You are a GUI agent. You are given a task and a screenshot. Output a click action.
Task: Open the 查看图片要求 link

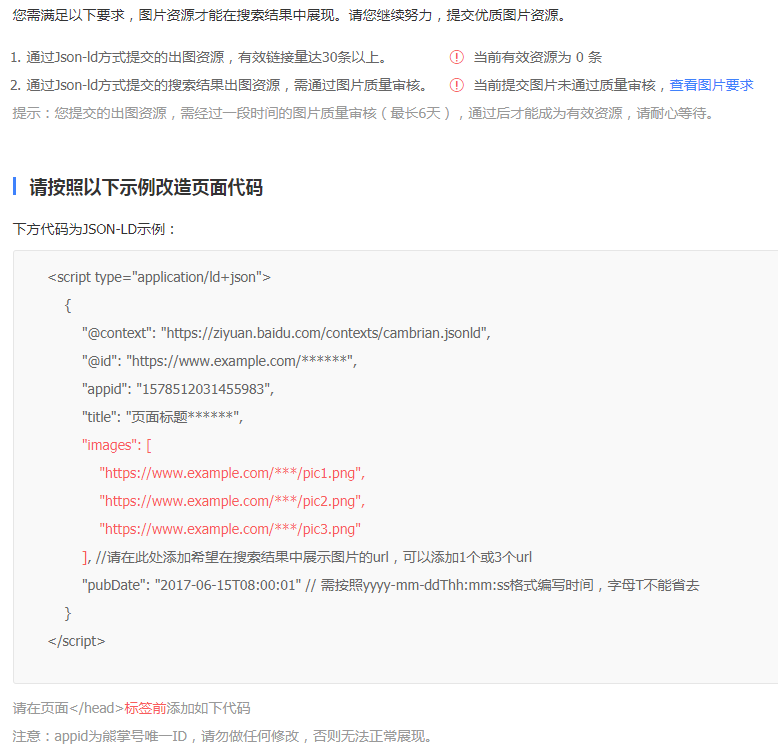pyautogui.click(x=711, y=85)
